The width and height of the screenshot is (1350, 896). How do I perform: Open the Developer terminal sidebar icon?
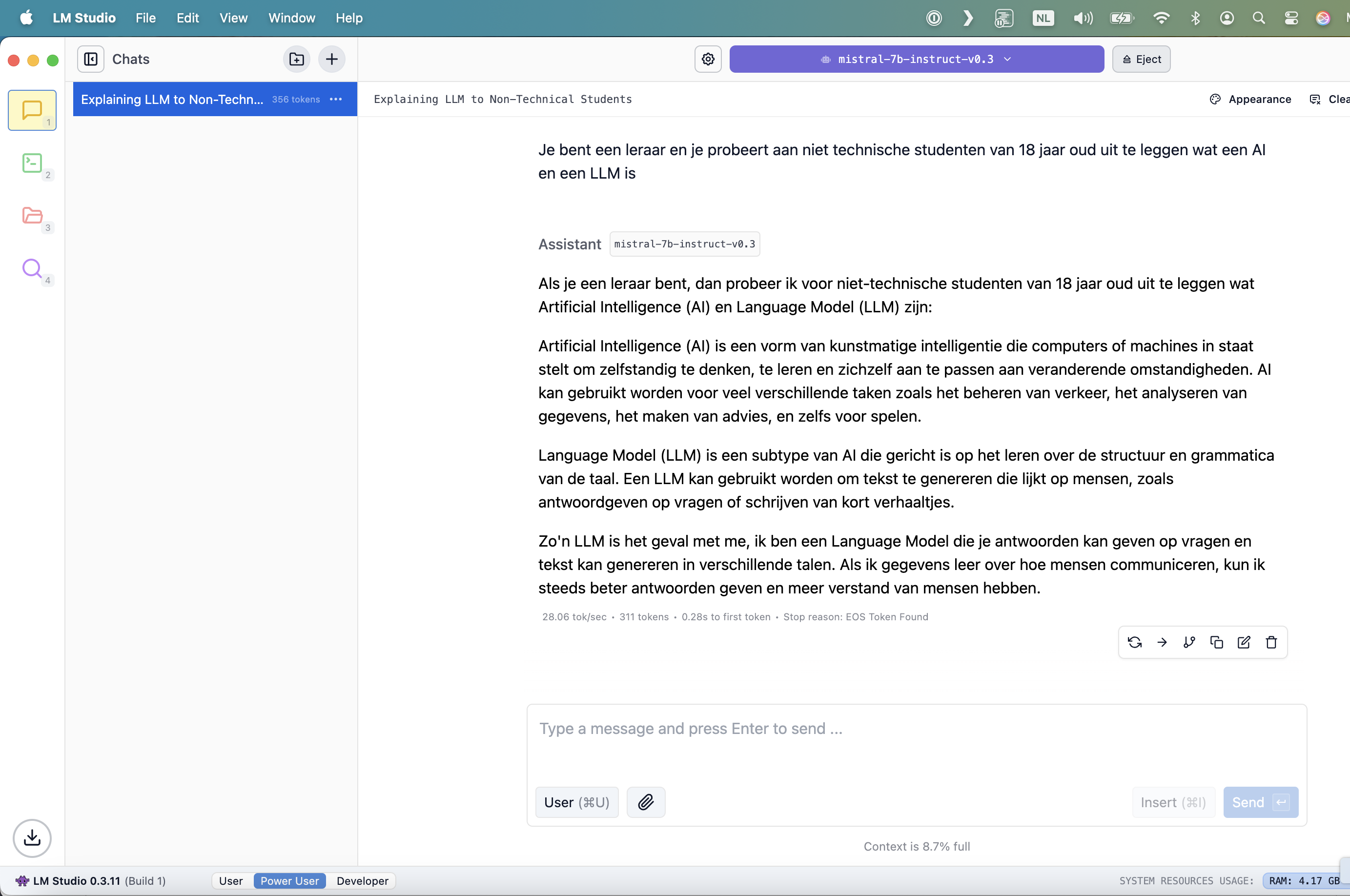[32, 163]
